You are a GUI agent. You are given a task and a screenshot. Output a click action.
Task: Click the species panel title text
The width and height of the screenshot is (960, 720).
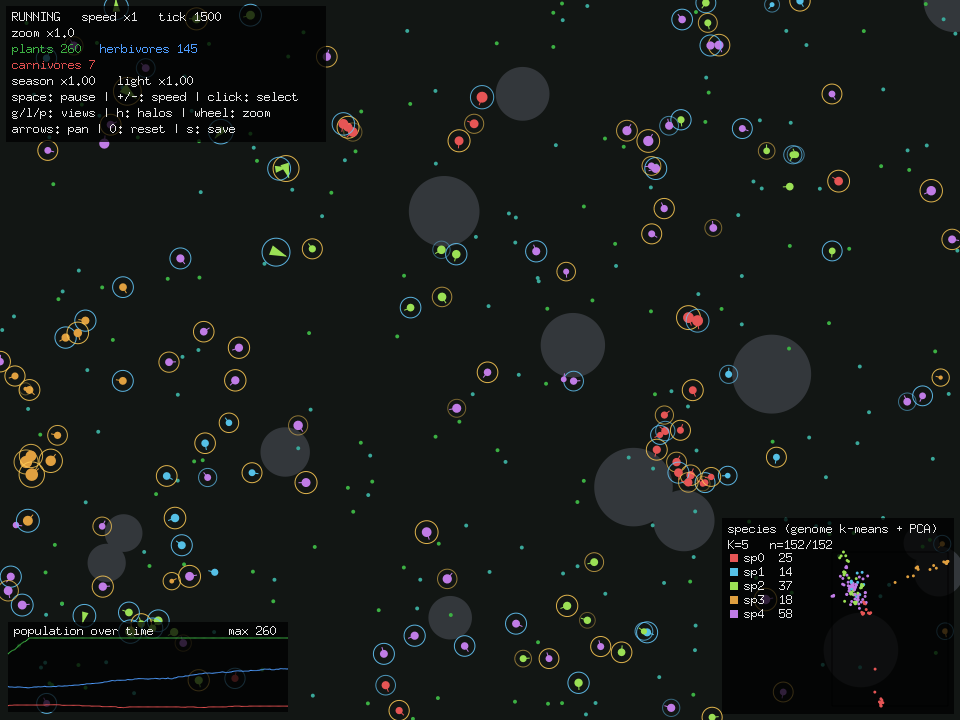click(832, 530)
